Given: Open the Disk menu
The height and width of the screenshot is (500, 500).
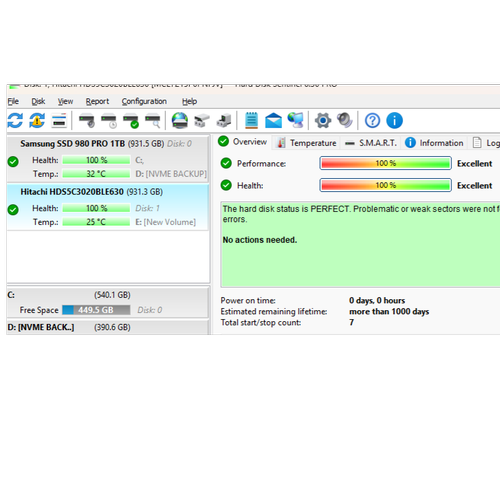Looking at the screenshot, I should [38, 101].
